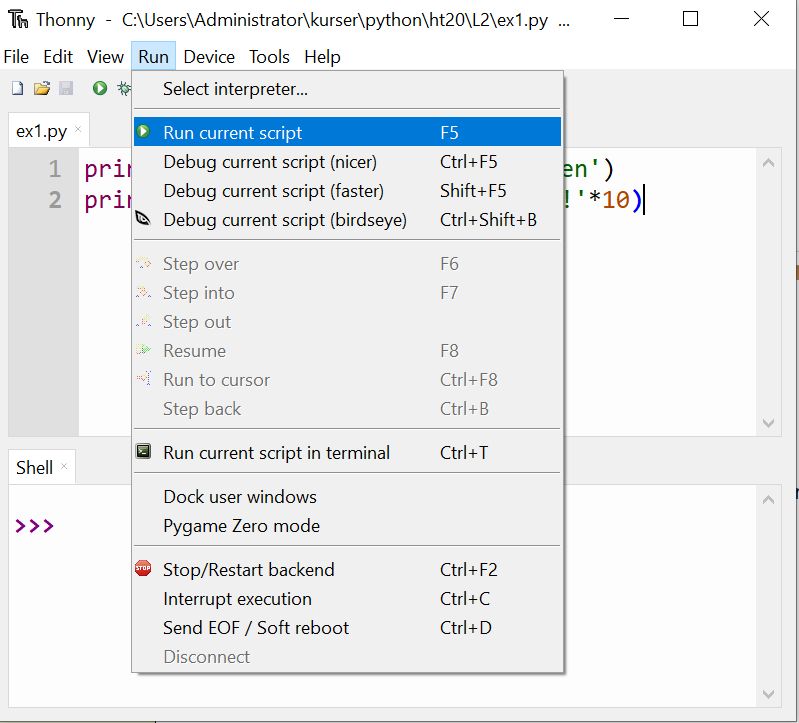Screen dimensions: 799x723
Task: Click Shell scrollbar down arrow
Action: (768, 694)
